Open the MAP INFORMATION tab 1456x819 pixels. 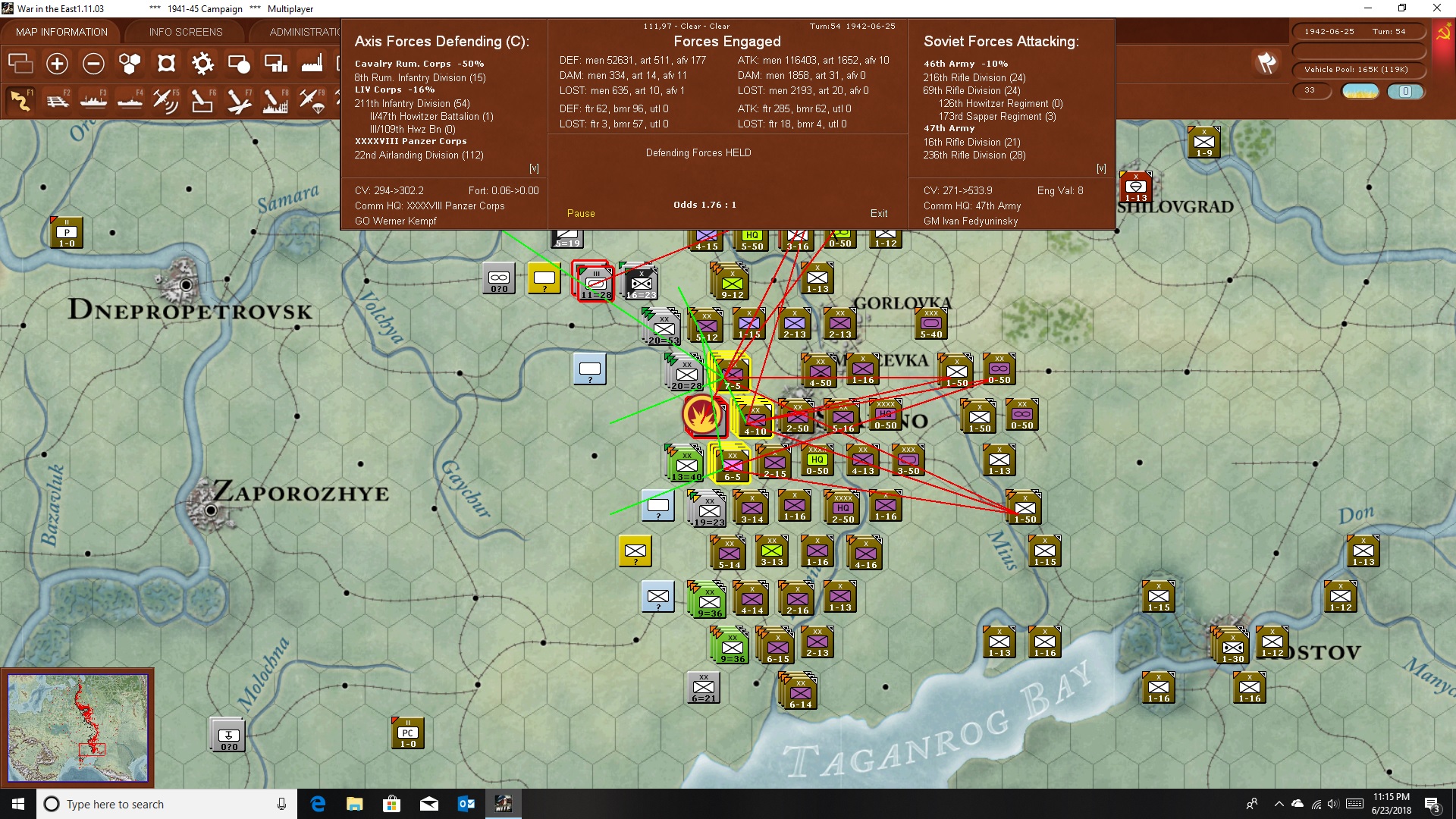61,32
